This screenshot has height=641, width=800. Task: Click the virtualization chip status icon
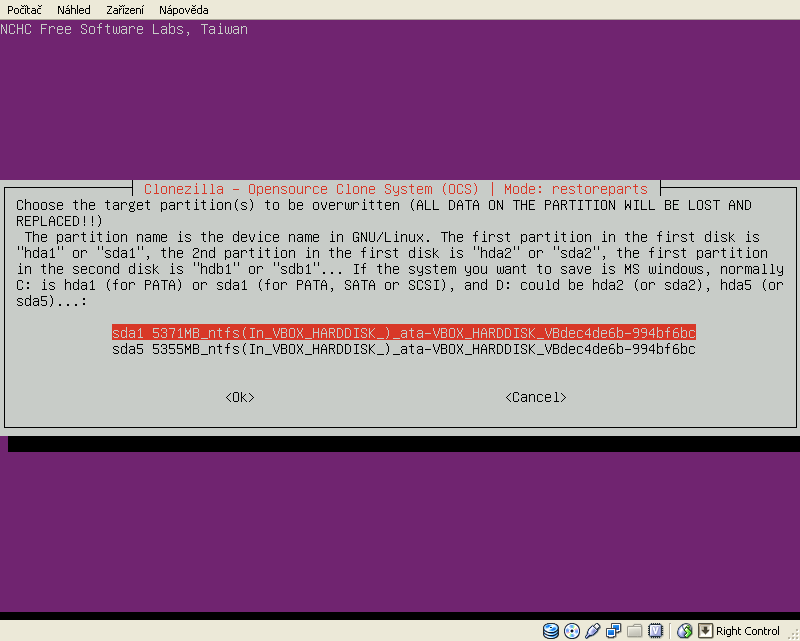pyautogui.click(x=656, y=631)
